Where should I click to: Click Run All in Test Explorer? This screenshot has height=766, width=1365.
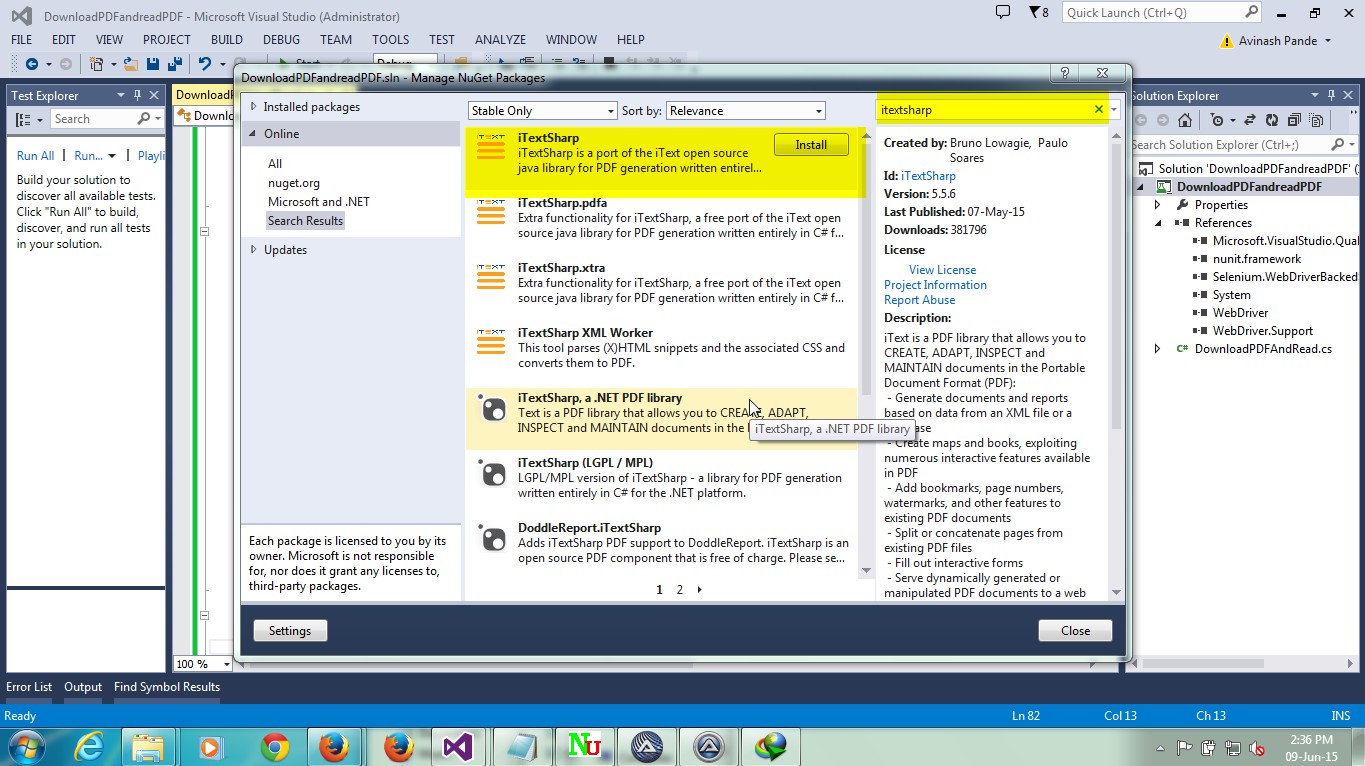point(35,156)
